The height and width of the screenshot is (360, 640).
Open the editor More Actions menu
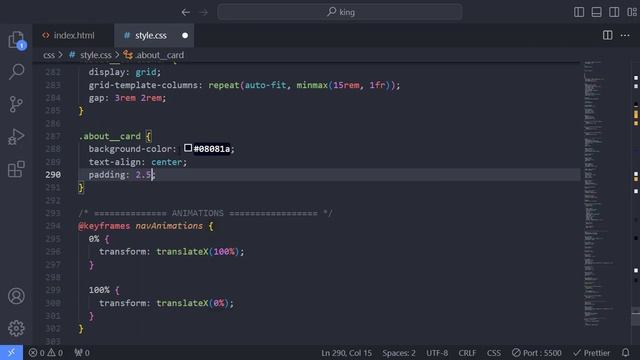coord(625,36)
